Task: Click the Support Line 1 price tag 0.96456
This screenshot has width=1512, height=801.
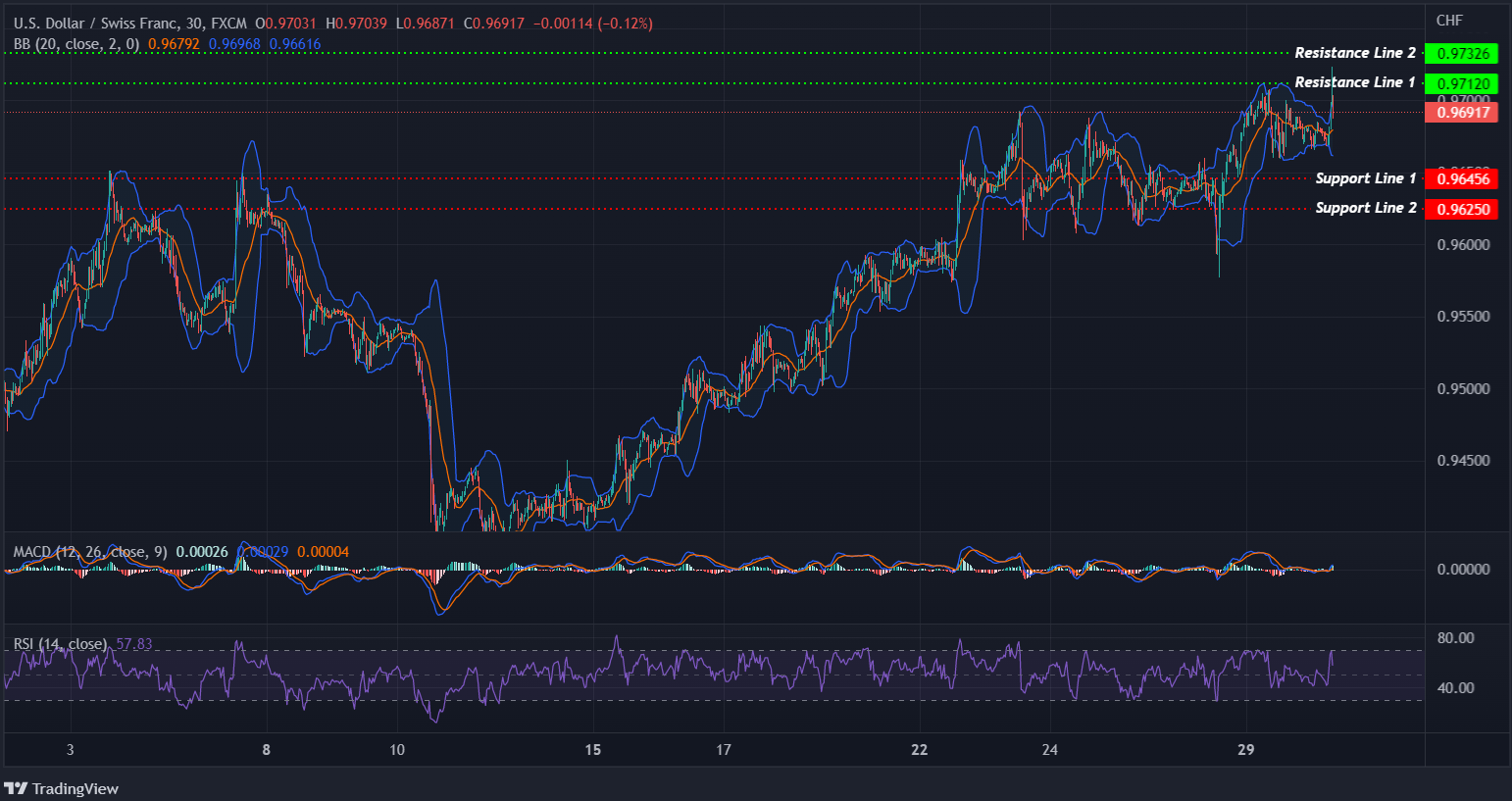Action: point(1463,178)
